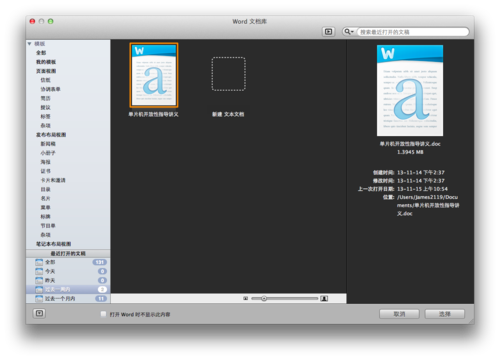Screen dimensions: 500x360
Task: Select the 标签 template category
Action: tap(45, 116)
